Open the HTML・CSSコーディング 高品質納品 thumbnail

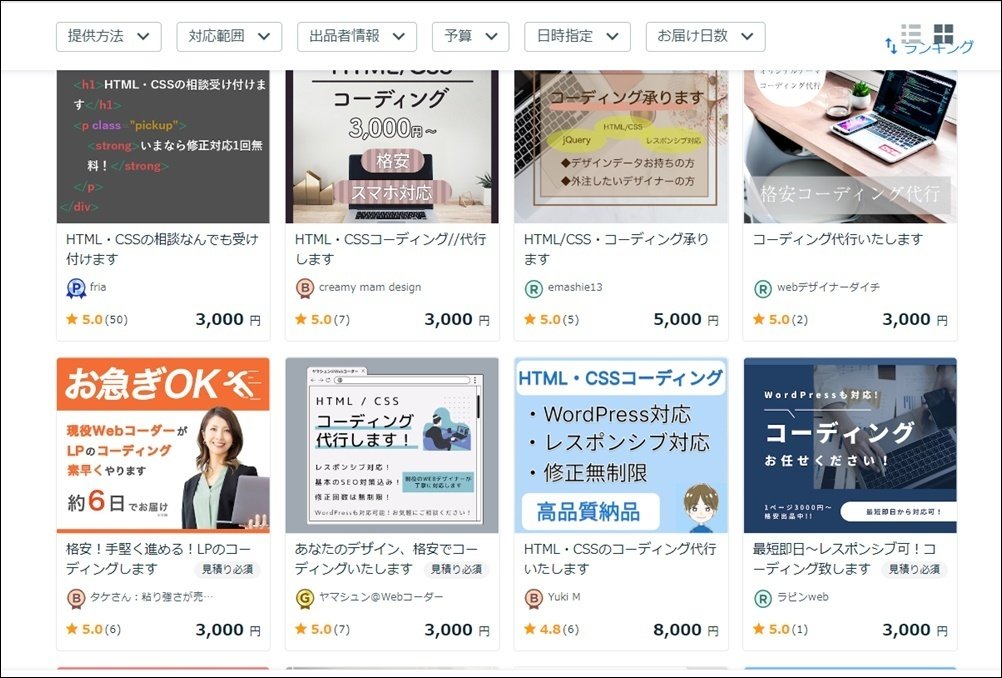click(x=620, y=445)
